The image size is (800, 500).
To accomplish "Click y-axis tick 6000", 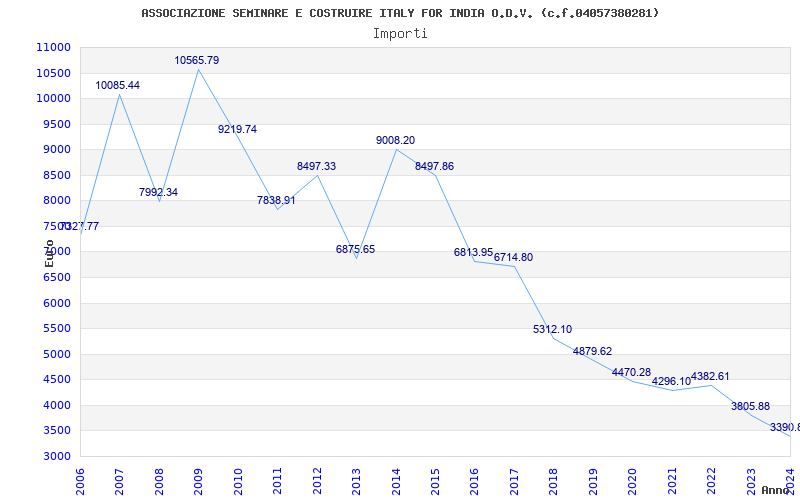I will point(57,303).
